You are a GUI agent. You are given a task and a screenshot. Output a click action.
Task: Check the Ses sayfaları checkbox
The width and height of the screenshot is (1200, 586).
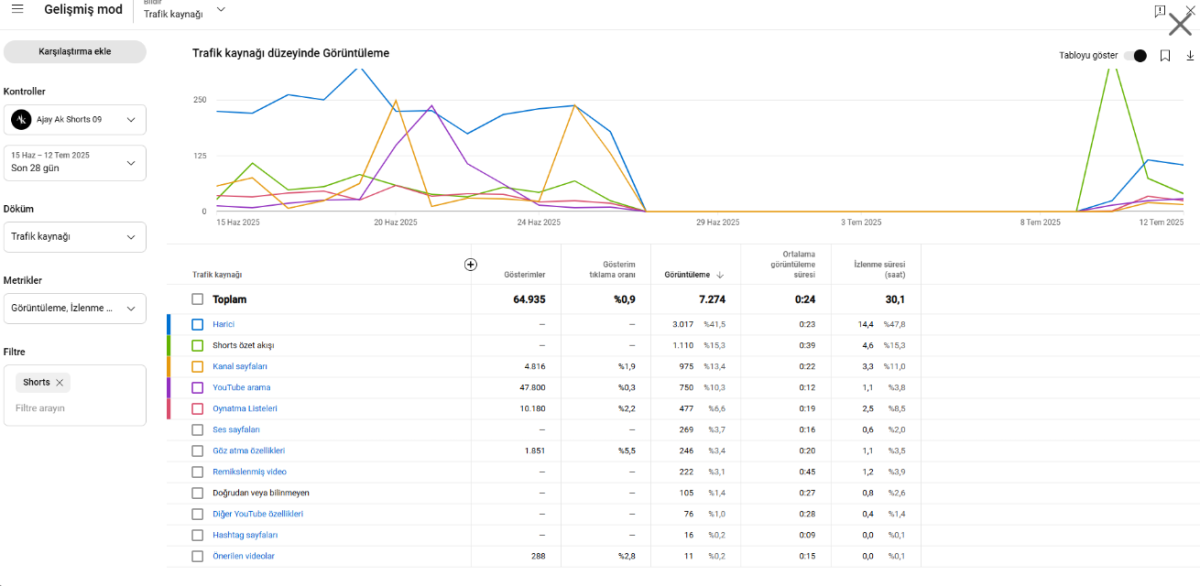[x=197, y=429]
